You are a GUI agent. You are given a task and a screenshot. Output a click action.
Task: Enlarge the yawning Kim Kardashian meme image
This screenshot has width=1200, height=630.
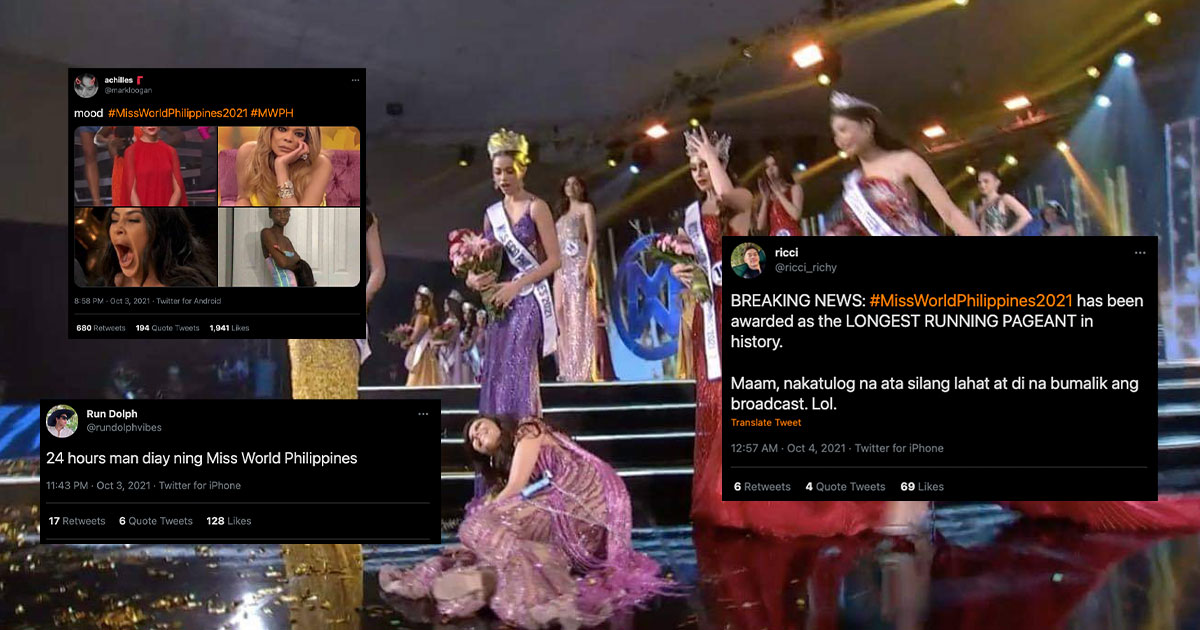click(144, 247)
